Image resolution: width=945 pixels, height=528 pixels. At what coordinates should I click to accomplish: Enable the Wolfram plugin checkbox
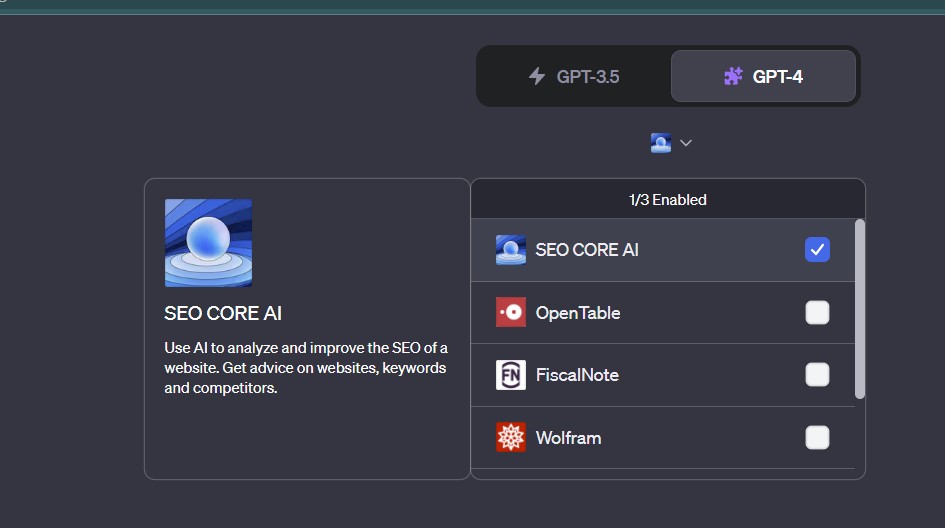tap(817, 438)
